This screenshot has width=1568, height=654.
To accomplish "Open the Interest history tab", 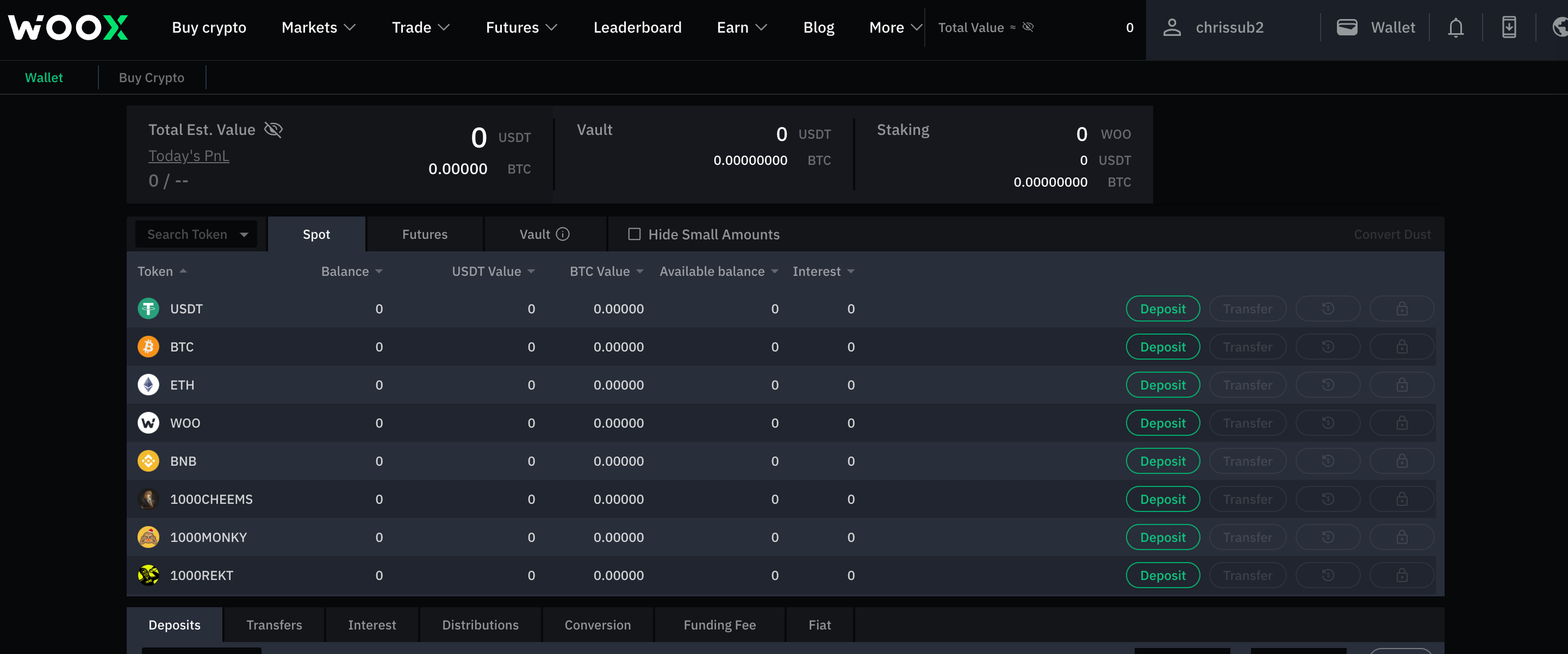I will click(372, 625).
